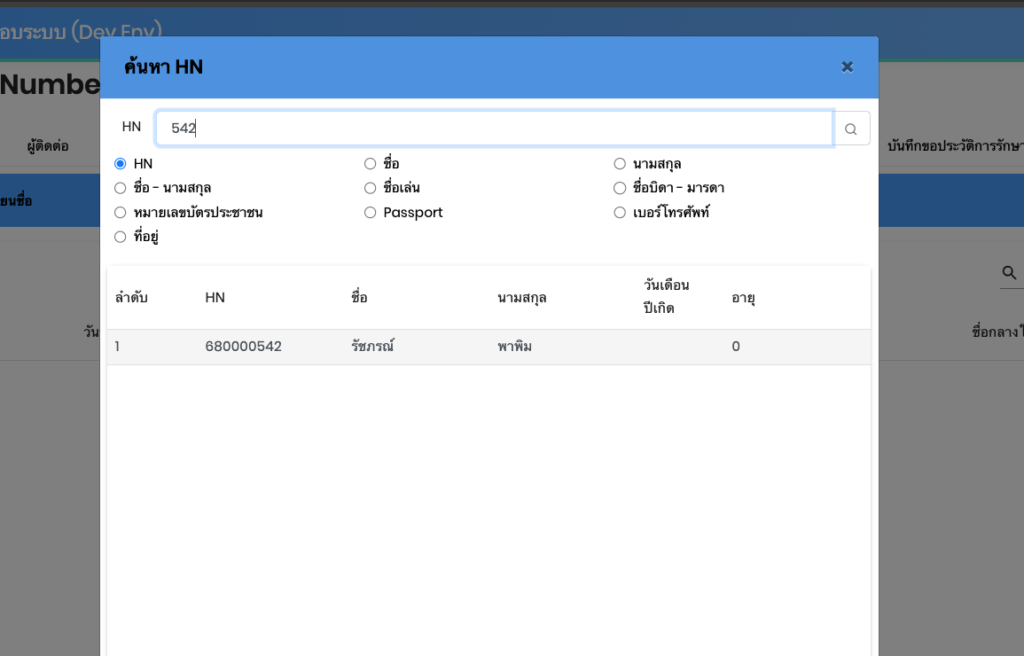This screenshot has width=1024, height=656.
Task: Close the ค้นหา HN dialog
Action: pos(847,67)
